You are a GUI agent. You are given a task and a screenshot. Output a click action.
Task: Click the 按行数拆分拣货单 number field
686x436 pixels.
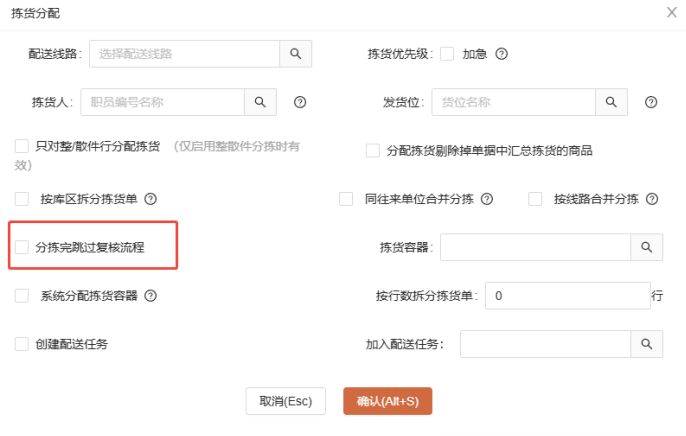(567, 296)
